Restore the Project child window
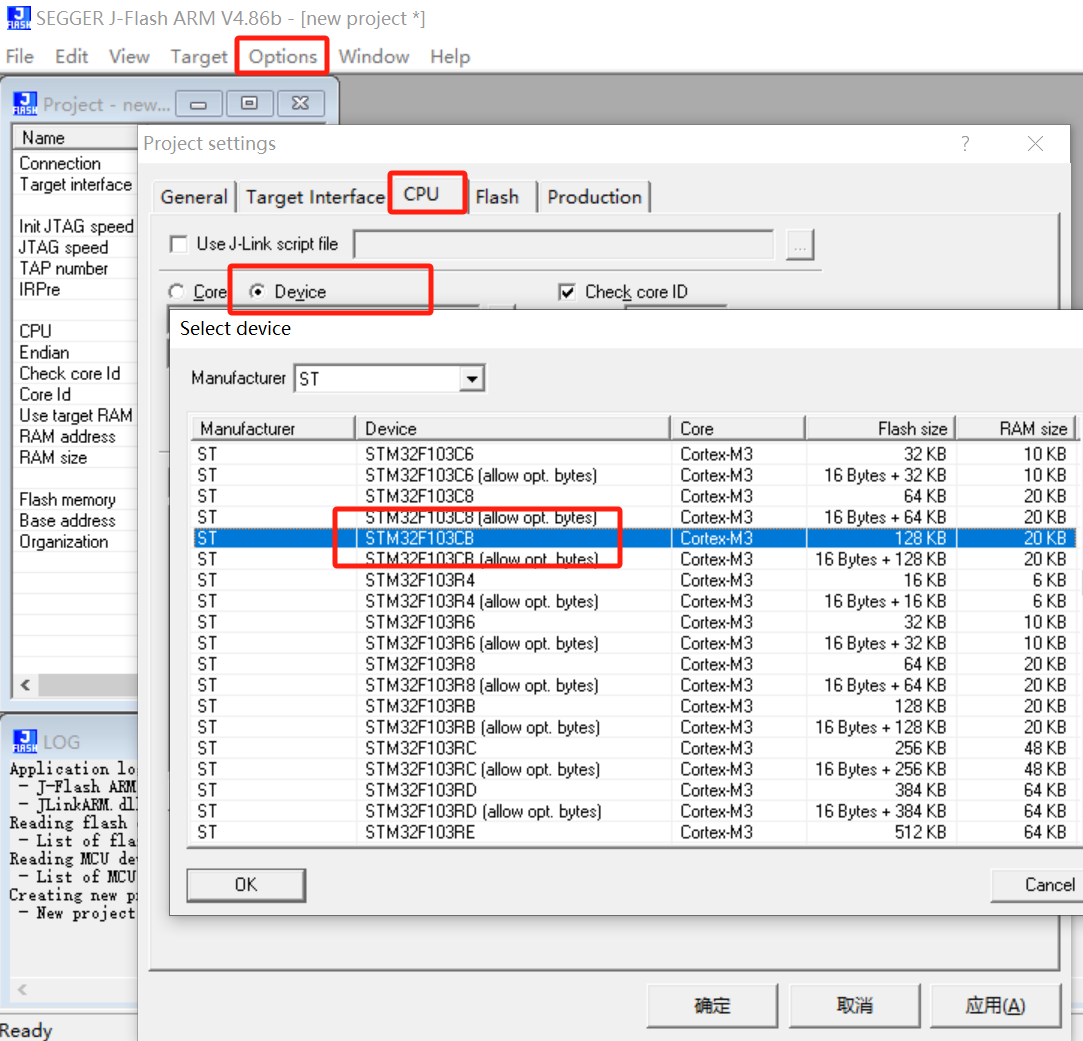Screen dimensions: 1083x1041 click(x=249, y=104)
